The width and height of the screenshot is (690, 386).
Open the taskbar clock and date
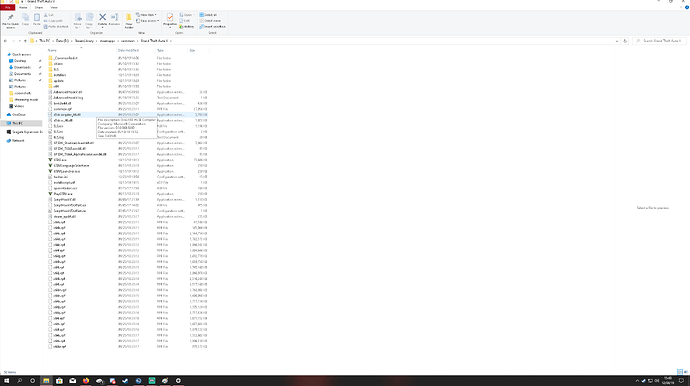pos(668,381)
